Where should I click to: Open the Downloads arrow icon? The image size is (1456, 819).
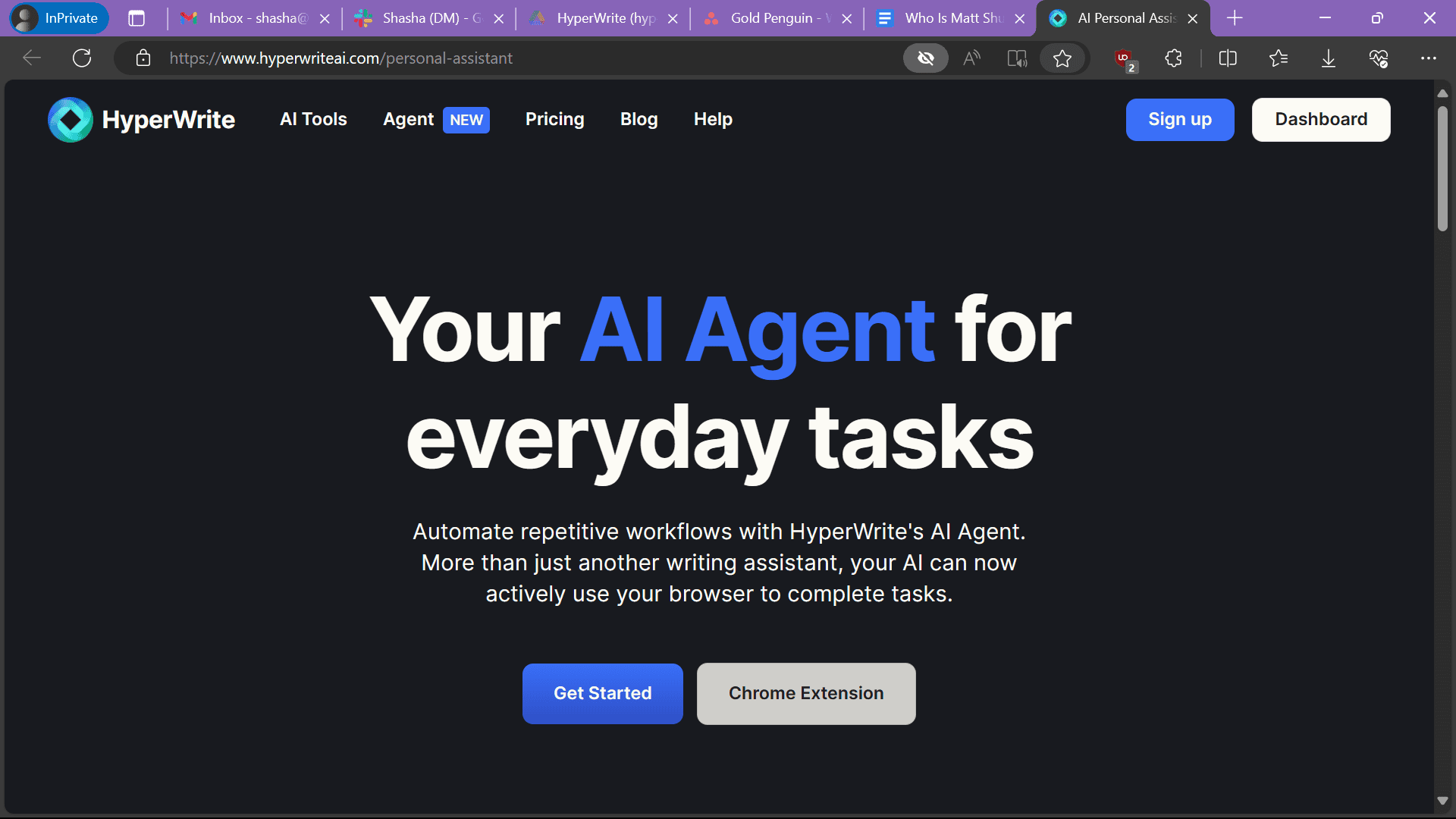pos(1328,58)
